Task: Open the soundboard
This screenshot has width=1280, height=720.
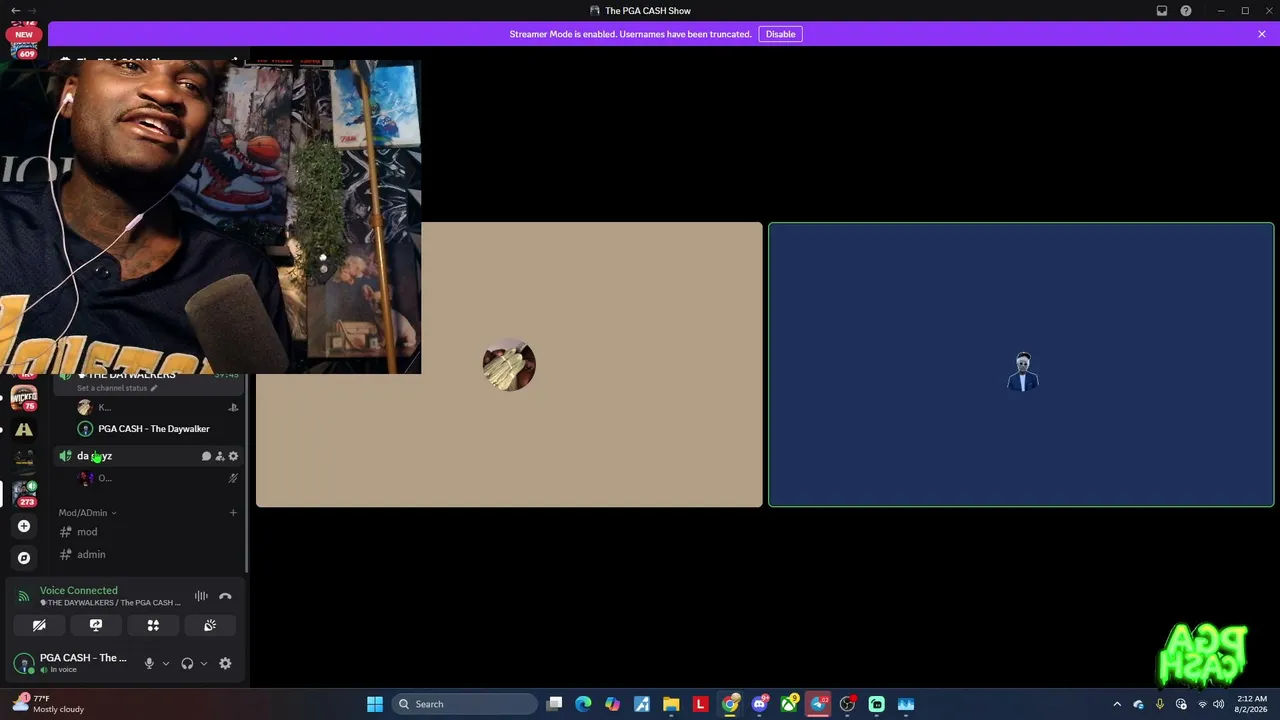Action: click(210, 625)
